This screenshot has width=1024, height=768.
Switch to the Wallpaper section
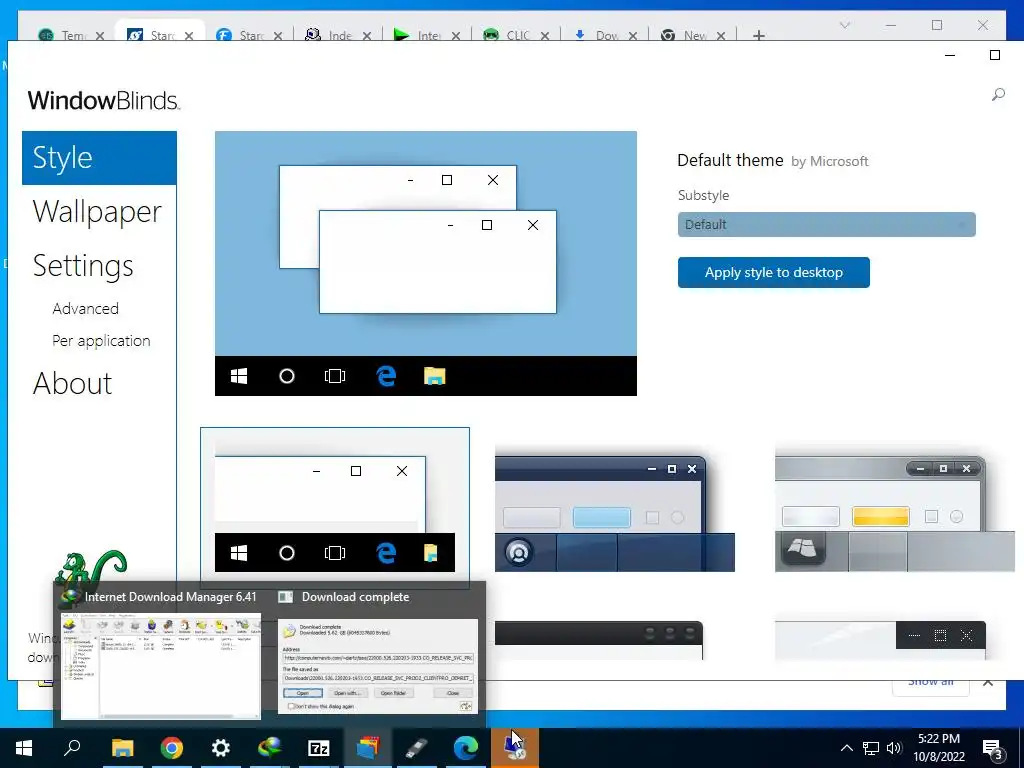(x=97, y=212)
